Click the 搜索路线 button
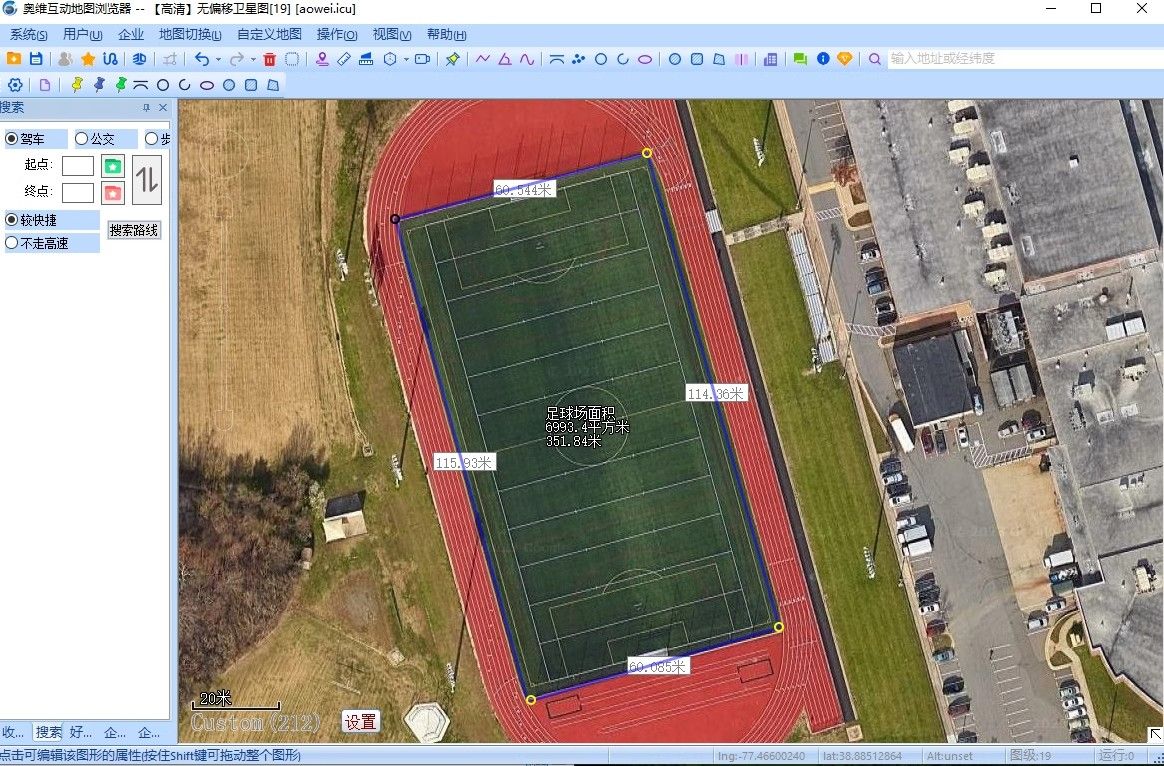This screenshot has width=1164, height=766. [134, 230]
